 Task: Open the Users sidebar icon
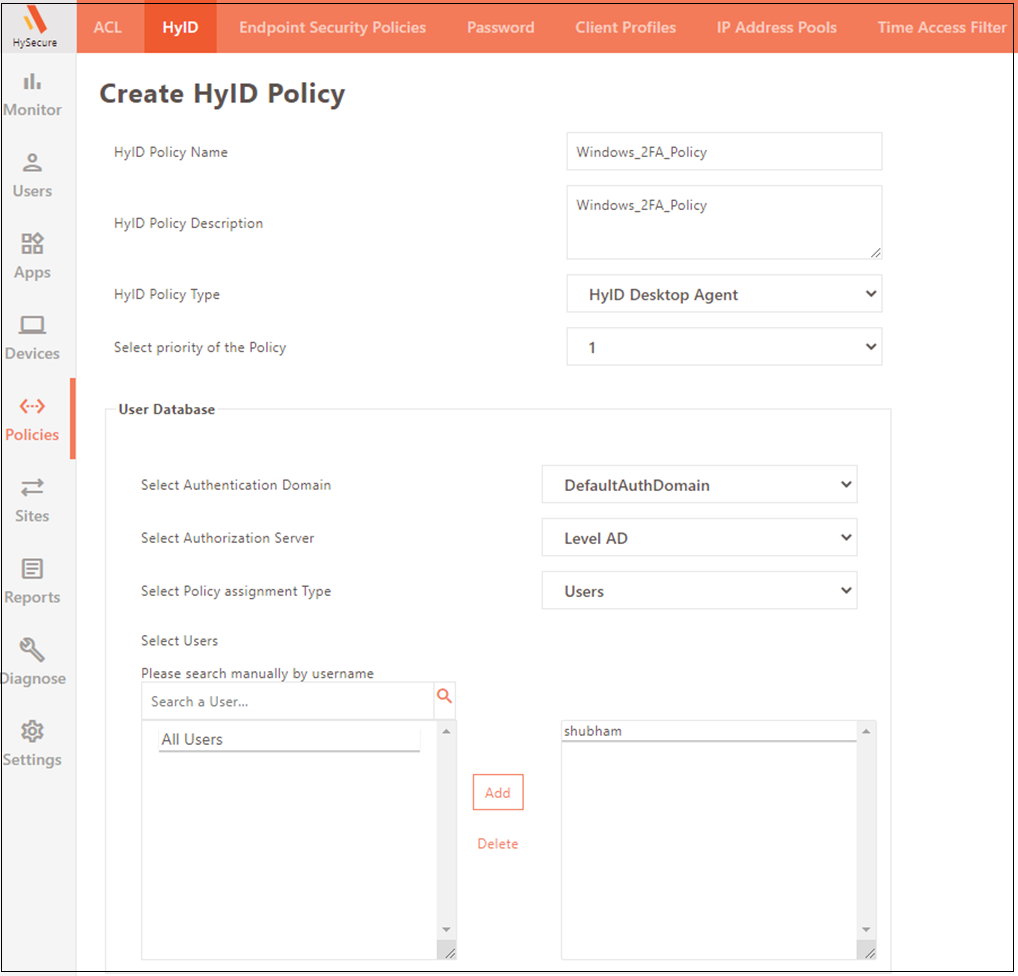[32, 162]
